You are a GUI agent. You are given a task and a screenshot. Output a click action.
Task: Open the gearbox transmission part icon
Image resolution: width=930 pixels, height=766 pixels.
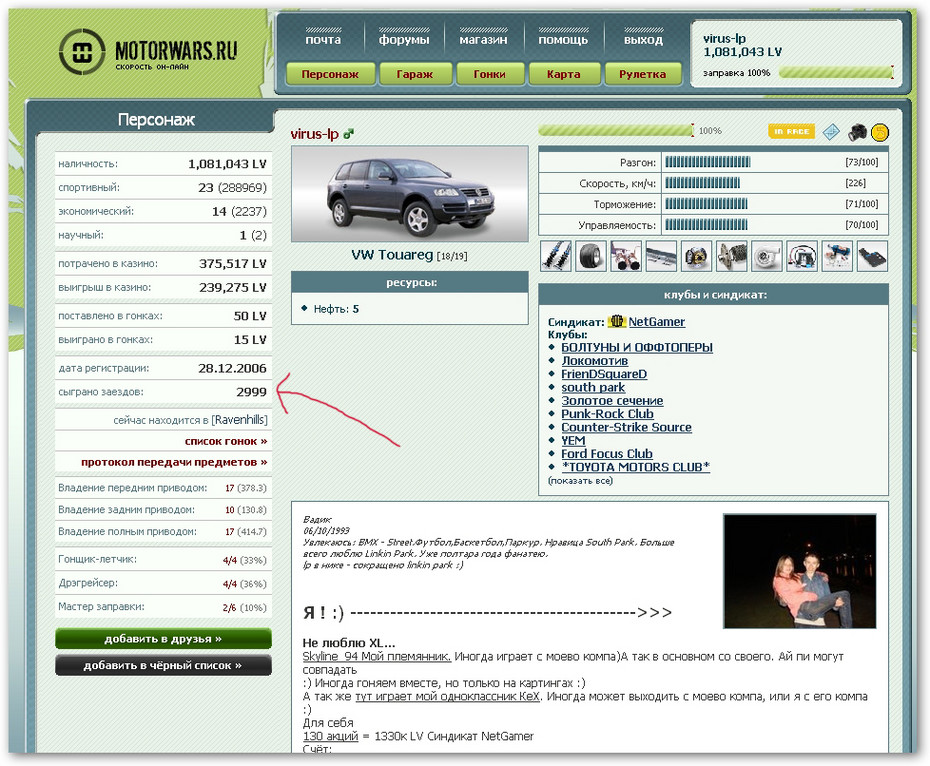(731, 256)
